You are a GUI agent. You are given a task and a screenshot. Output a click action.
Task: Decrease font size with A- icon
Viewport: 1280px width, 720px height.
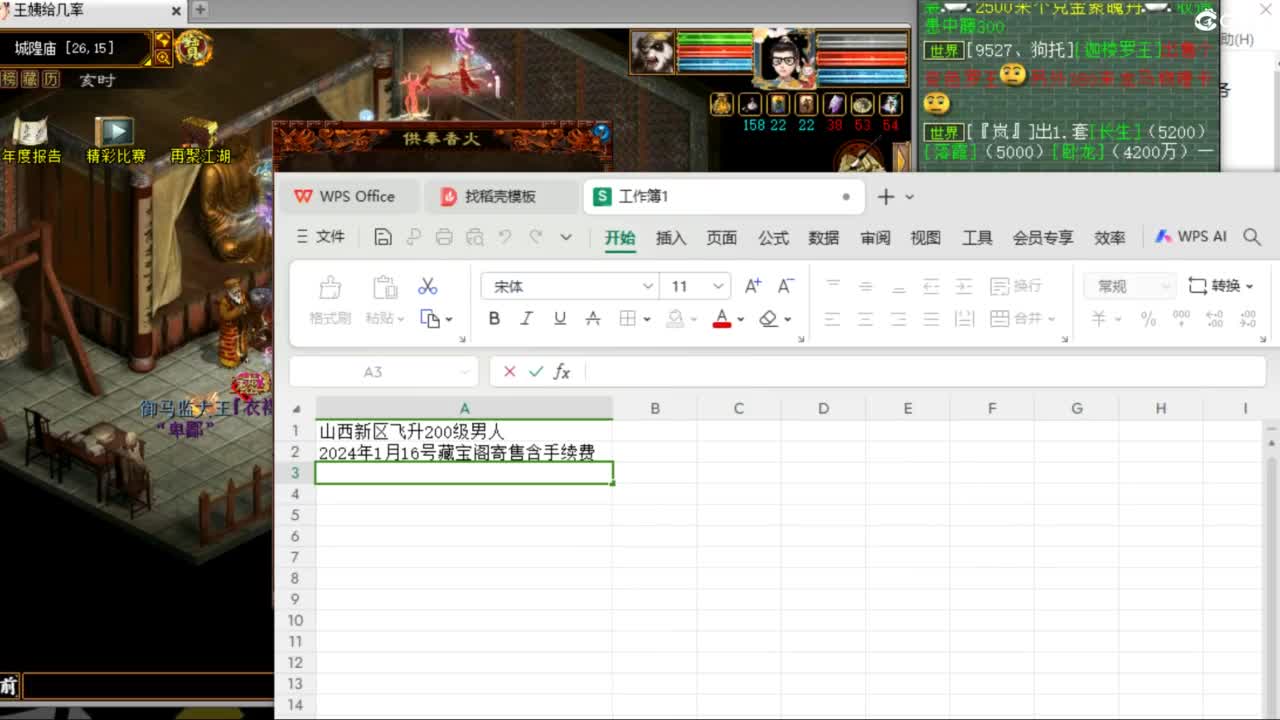click(x=786, y=286)
